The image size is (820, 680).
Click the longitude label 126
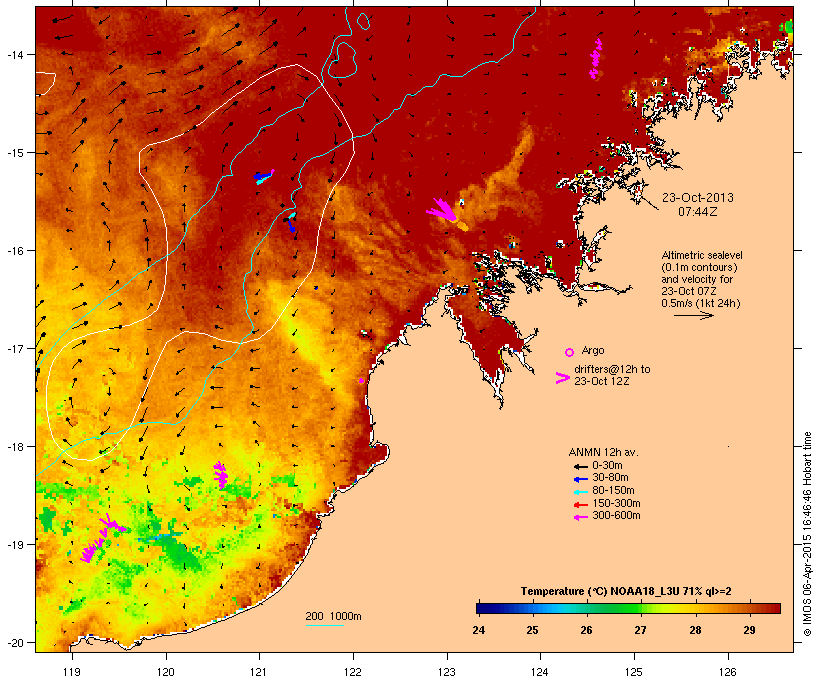pos(728,672)
